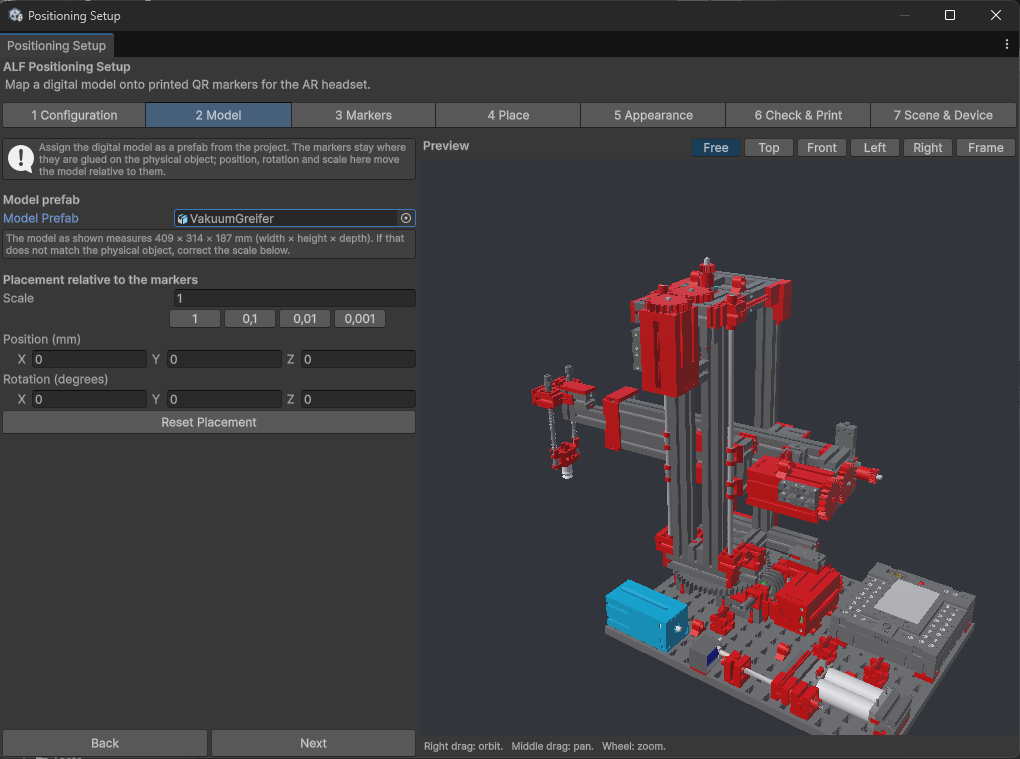Click the Reset Placement button
Viewport: 1020px width, 759px height.
[209, 422]
